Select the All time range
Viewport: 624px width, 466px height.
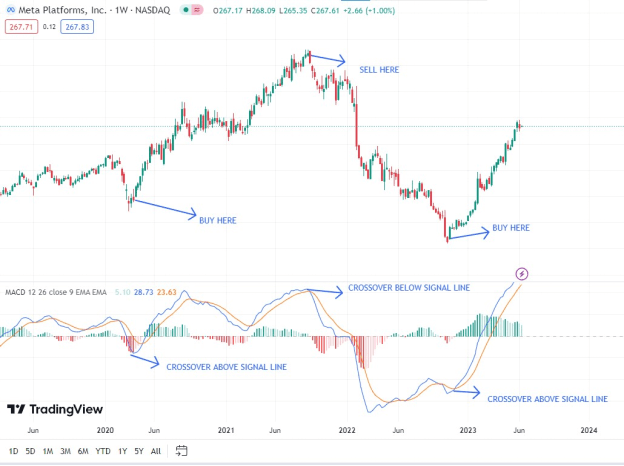156,451
